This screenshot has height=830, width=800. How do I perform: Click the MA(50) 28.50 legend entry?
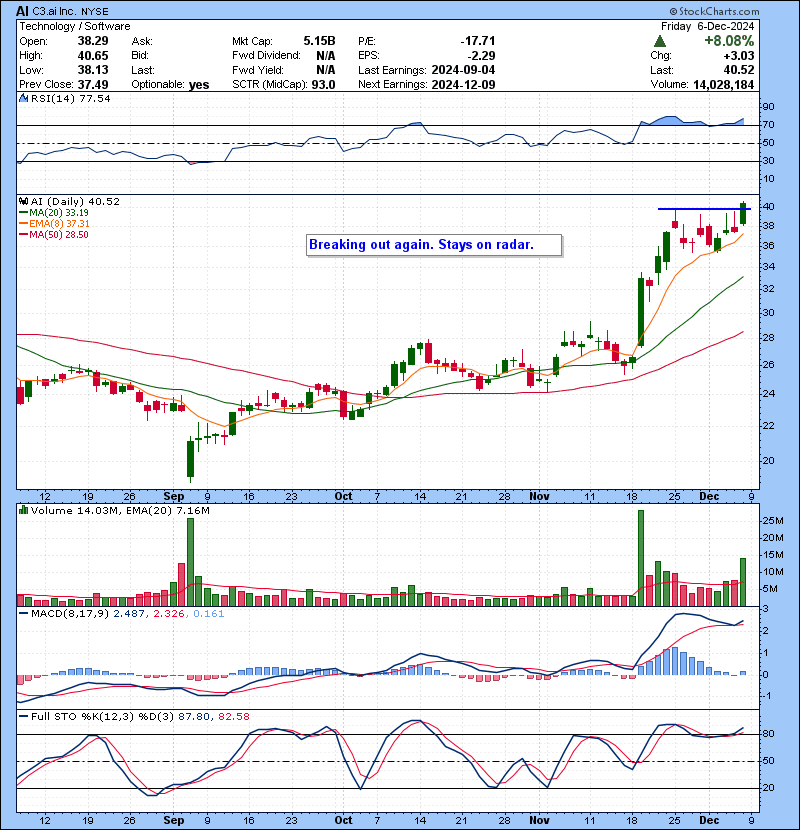(54, 235)
